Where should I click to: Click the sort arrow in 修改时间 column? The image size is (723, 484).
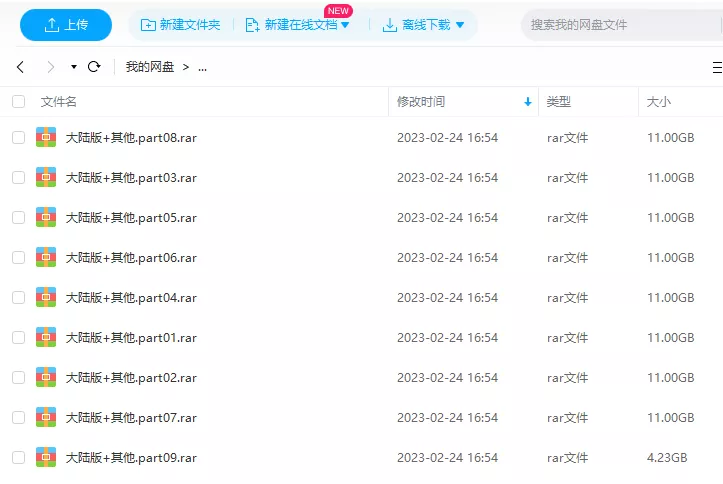pyautogui.click(x=528, y=102)
